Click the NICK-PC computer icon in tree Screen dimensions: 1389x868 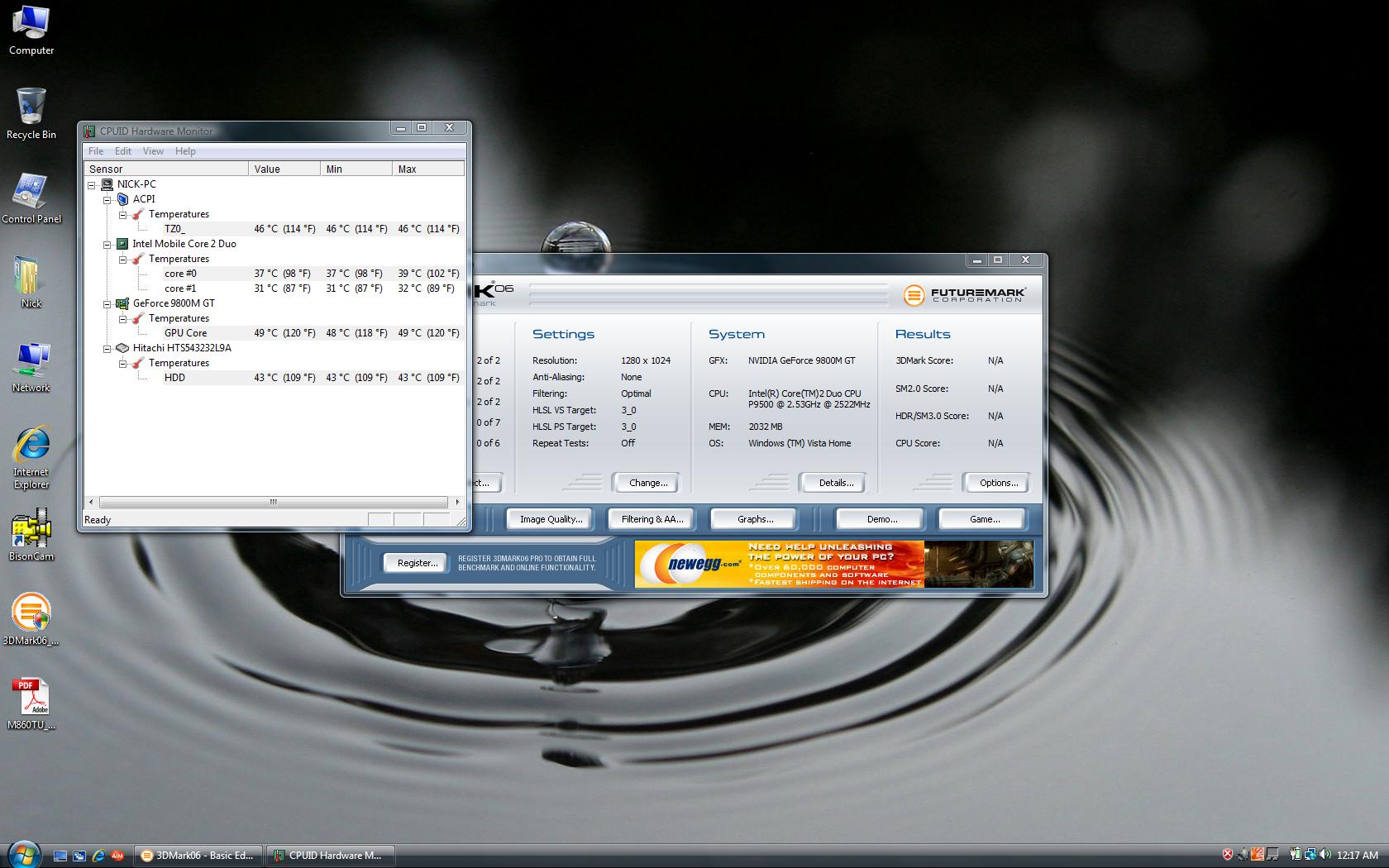click(107, 184)
